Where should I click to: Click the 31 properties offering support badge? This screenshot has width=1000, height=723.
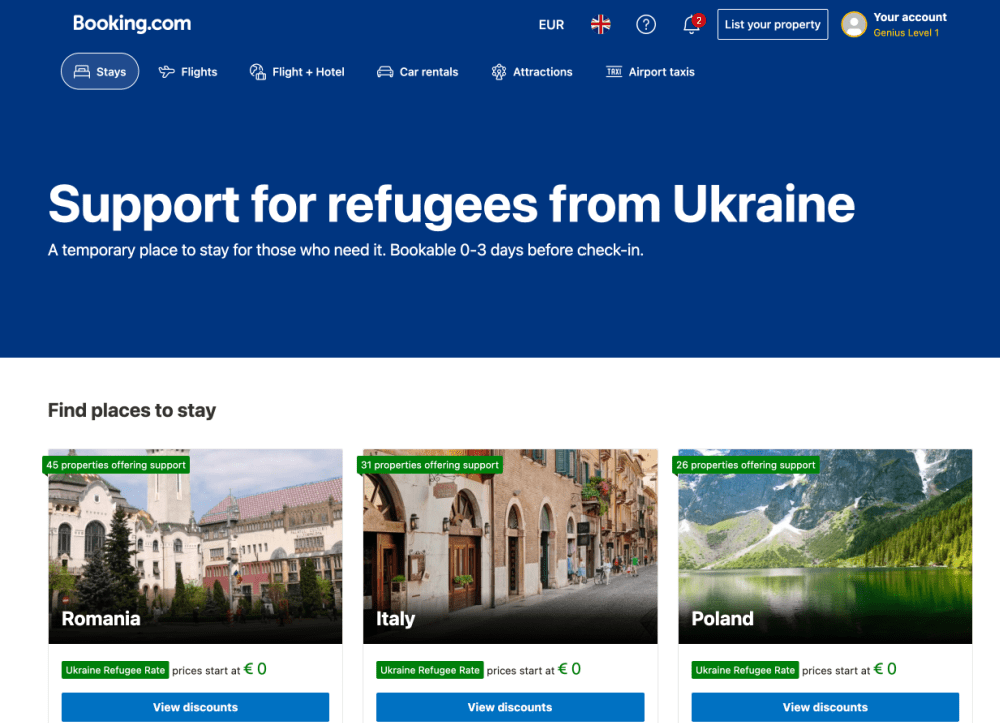pos(430,465)
